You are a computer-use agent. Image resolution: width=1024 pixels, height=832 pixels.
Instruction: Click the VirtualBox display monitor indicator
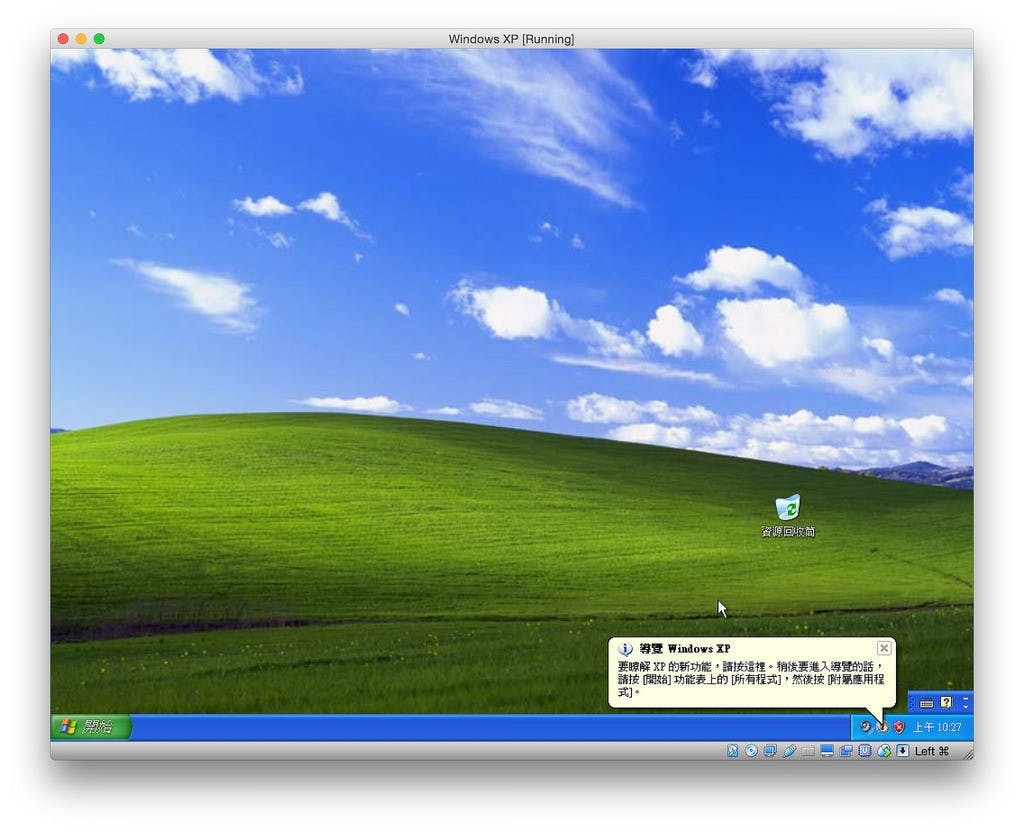[827, 751]
